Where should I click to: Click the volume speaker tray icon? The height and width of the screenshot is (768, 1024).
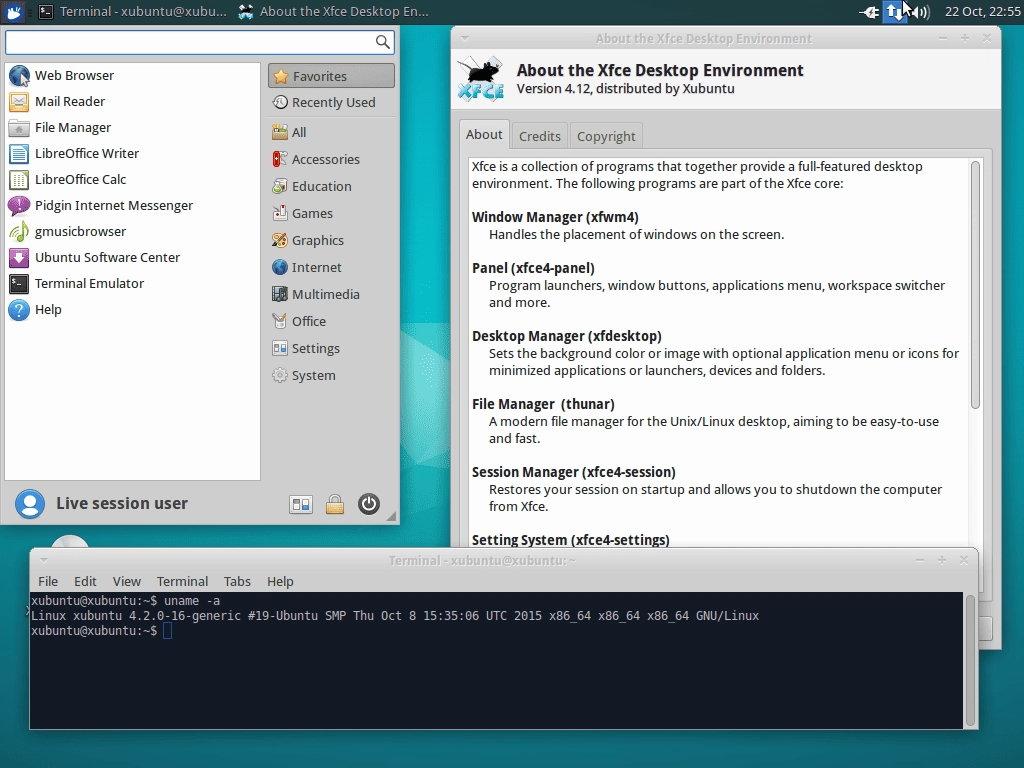pos(920,12)
